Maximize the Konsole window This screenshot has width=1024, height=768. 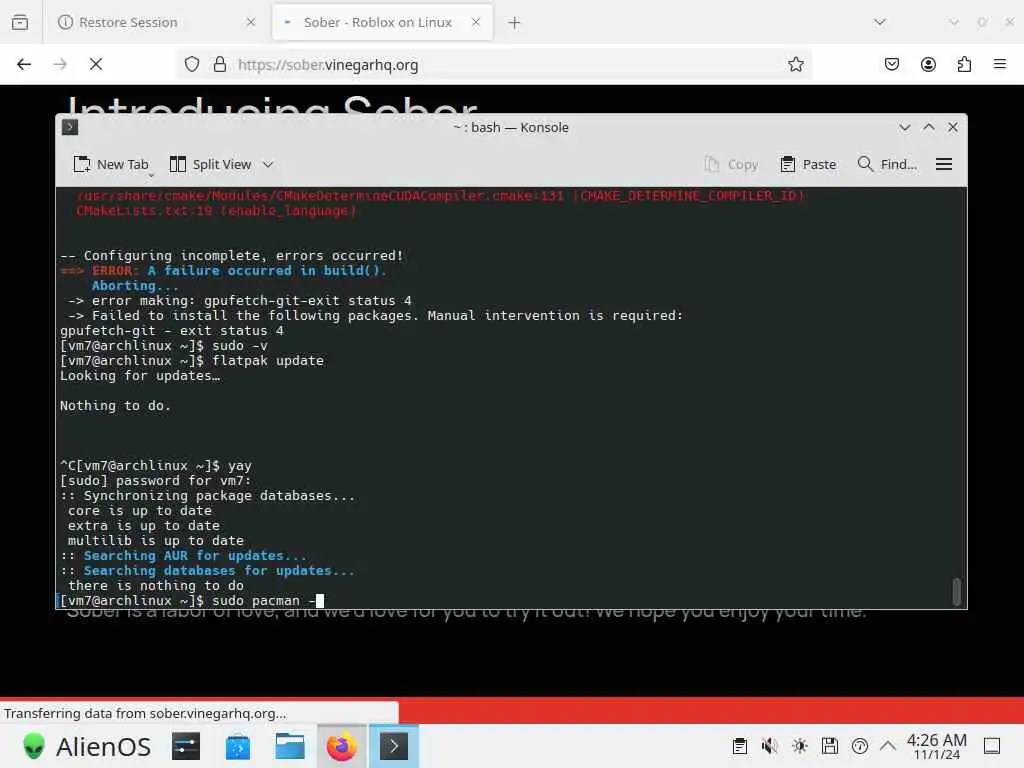click(x=929, y=127)
